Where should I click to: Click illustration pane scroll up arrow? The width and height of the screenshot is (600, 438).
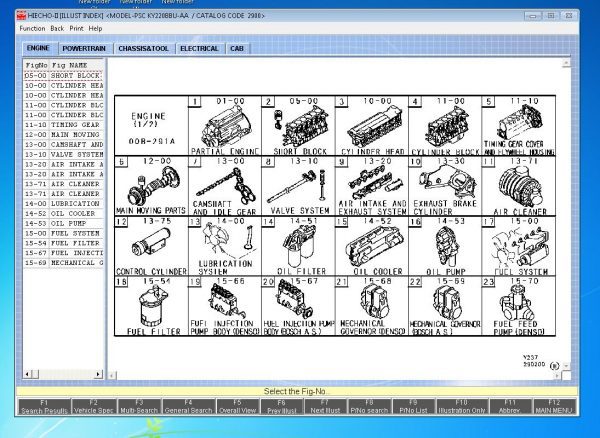coord(566,63)
